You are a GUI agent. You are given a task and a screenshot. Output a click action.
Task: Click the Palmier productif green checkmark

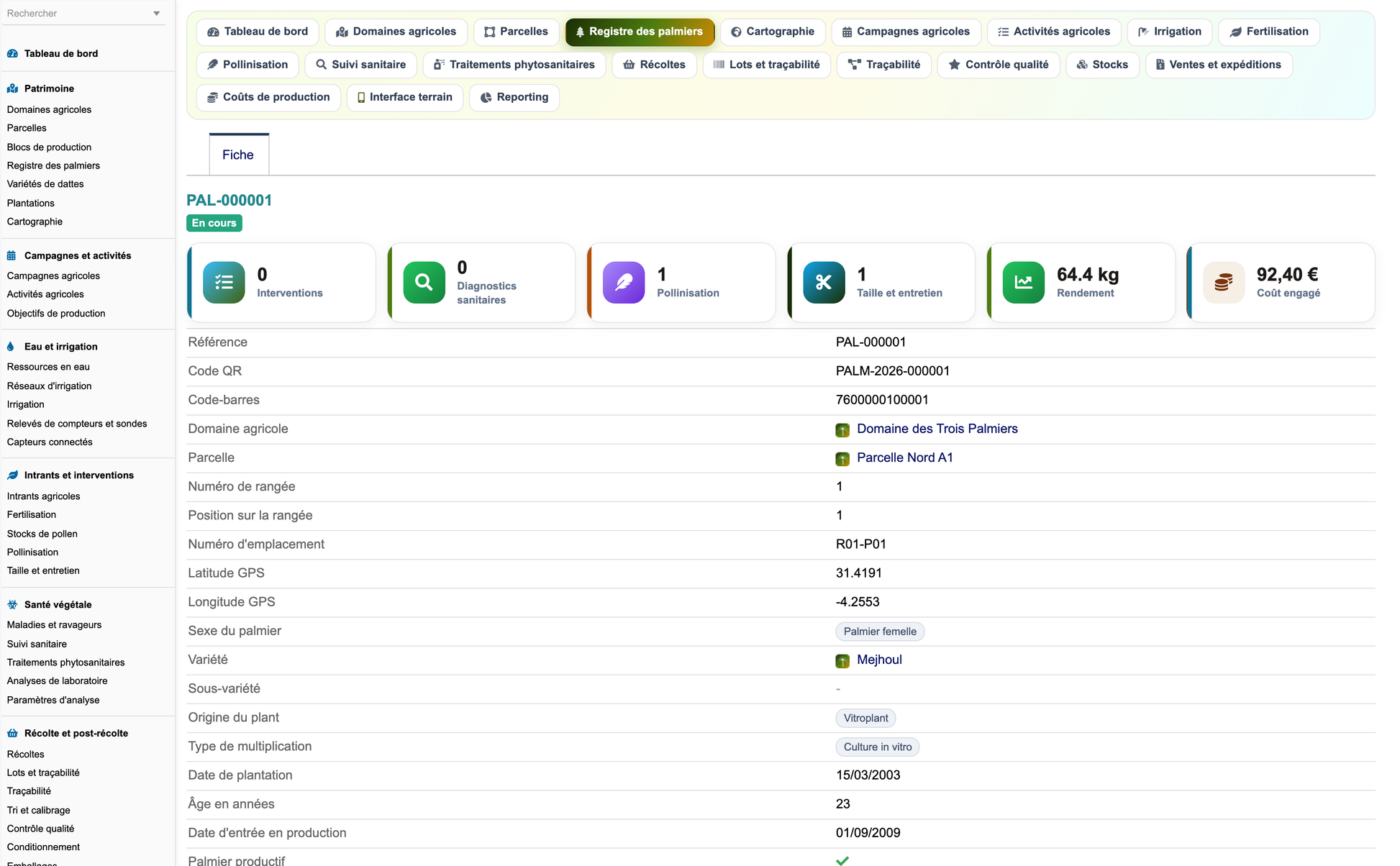pos(842,861)
